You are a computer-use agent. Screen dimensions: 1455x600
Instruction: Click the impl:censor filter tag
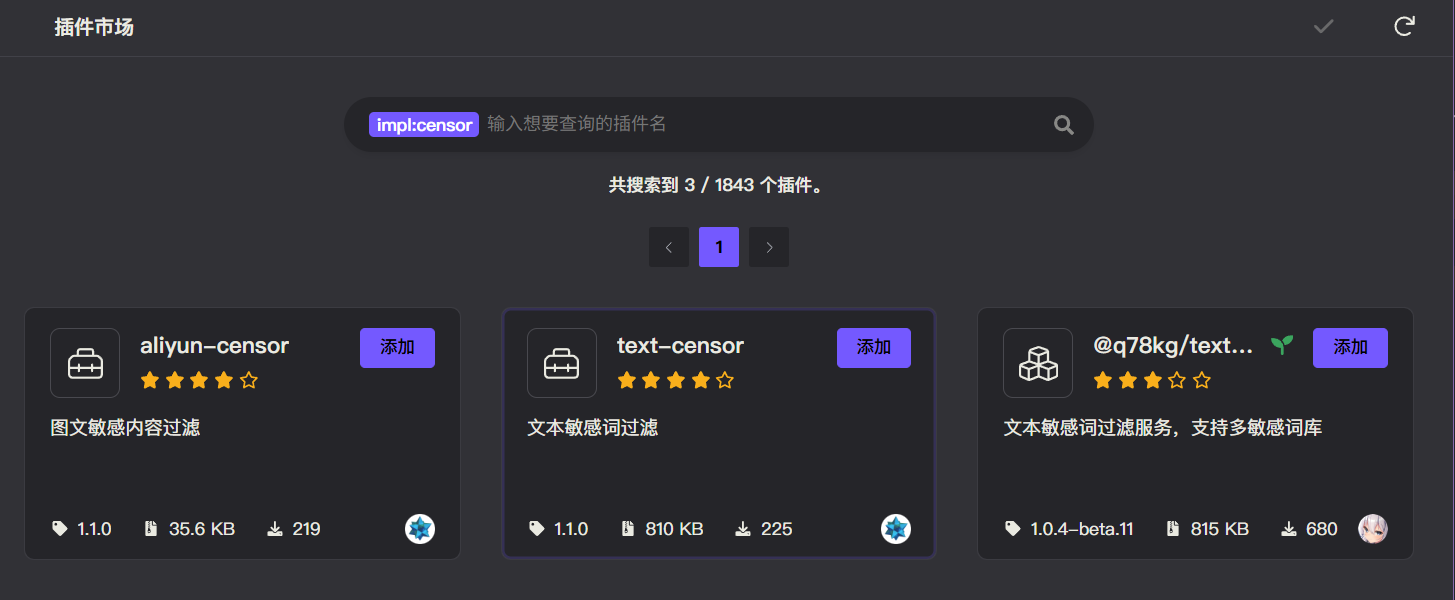click(423, 124)
